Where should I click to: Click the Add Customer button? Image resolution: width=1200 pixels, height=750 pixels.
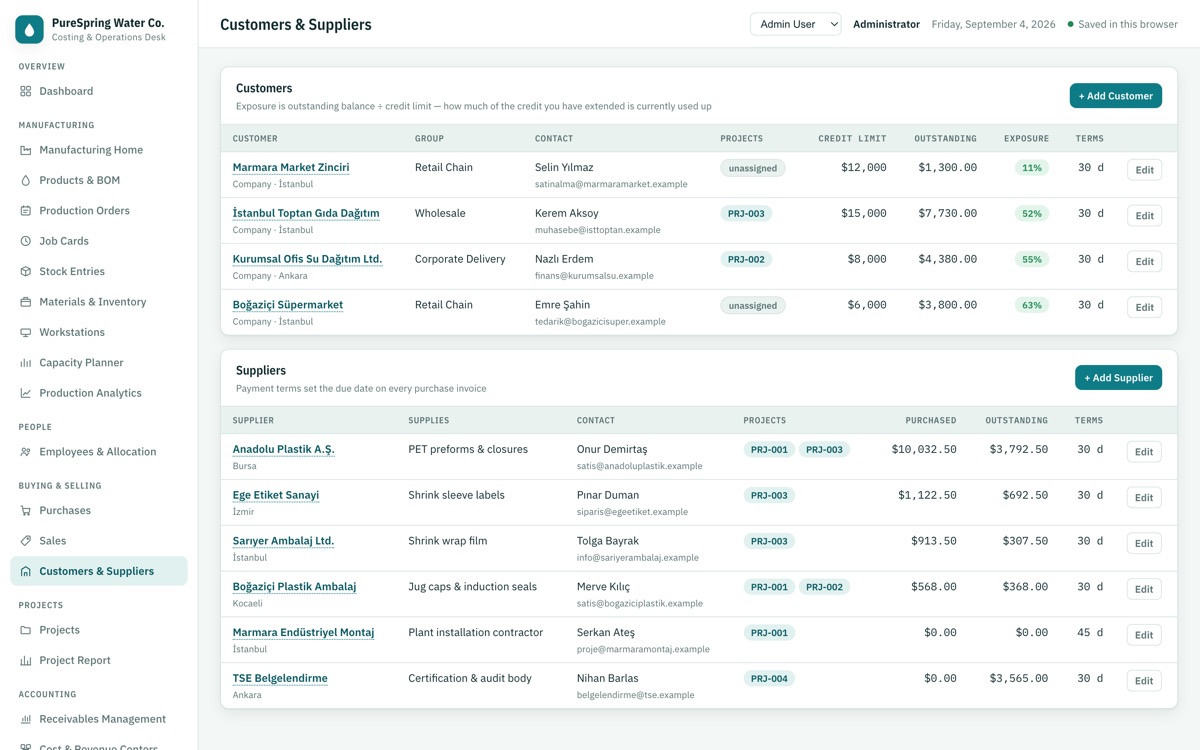point(1115,96)
